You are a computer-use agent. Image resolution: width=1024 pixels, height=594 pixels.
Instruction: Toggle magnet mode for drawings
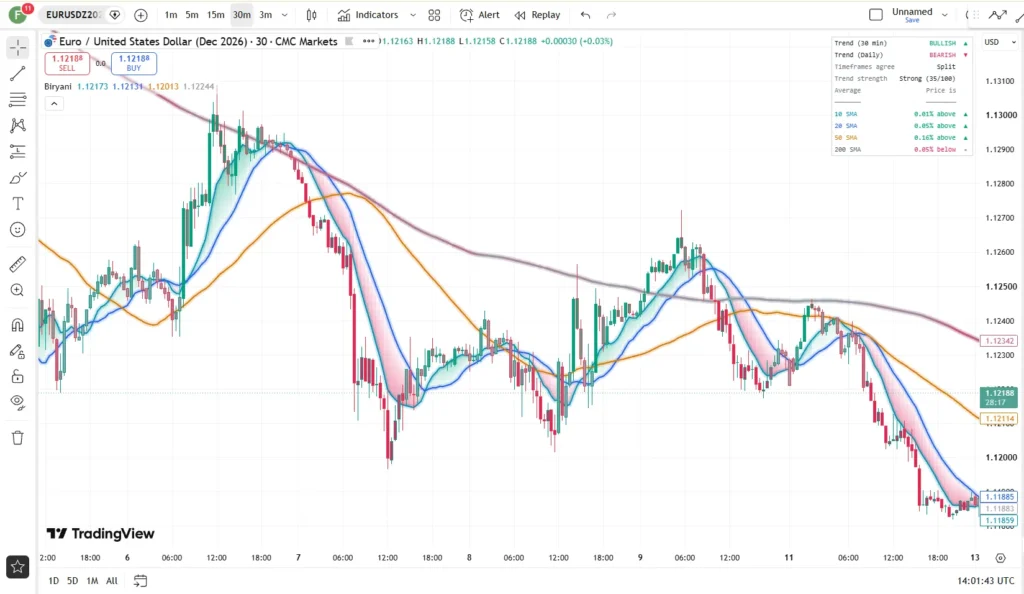18,325
